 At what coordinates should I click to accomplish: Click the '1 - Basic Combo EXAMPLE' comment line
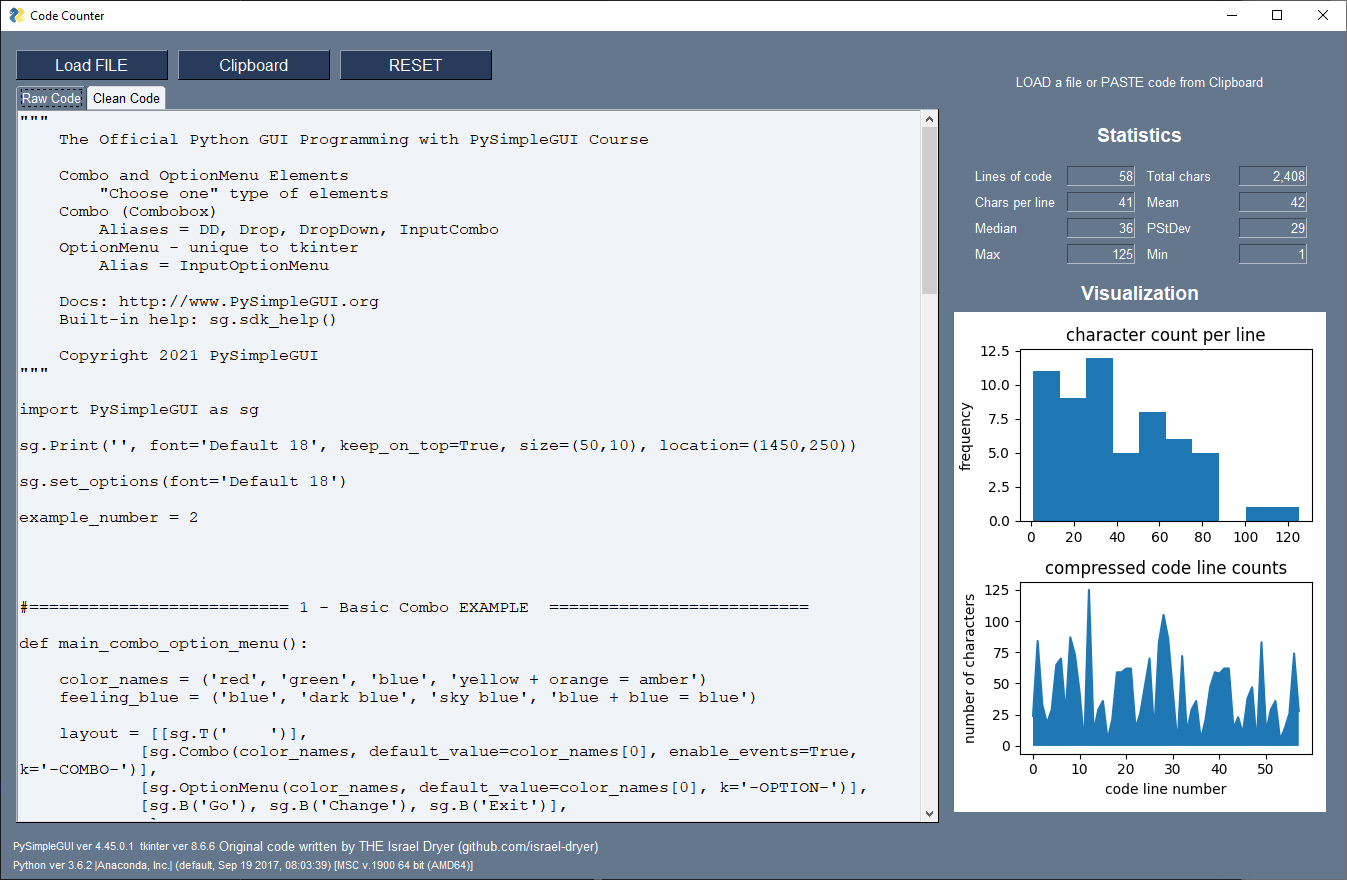click(x=414, y=607)
